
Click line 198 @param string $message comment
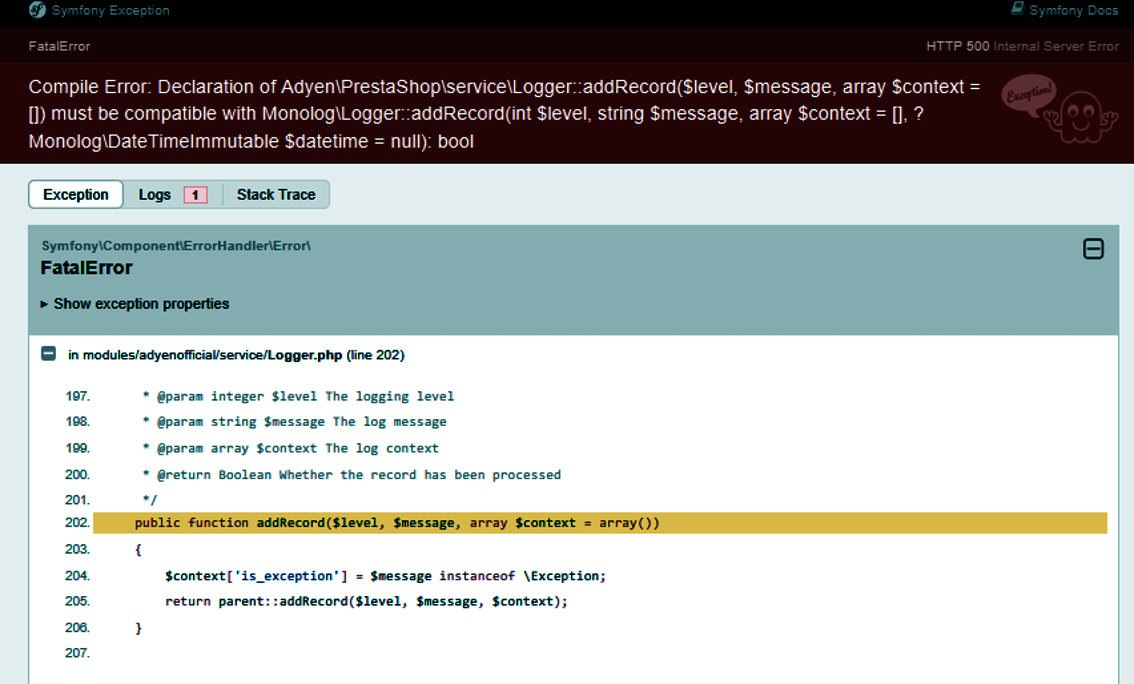coord(294,422)
